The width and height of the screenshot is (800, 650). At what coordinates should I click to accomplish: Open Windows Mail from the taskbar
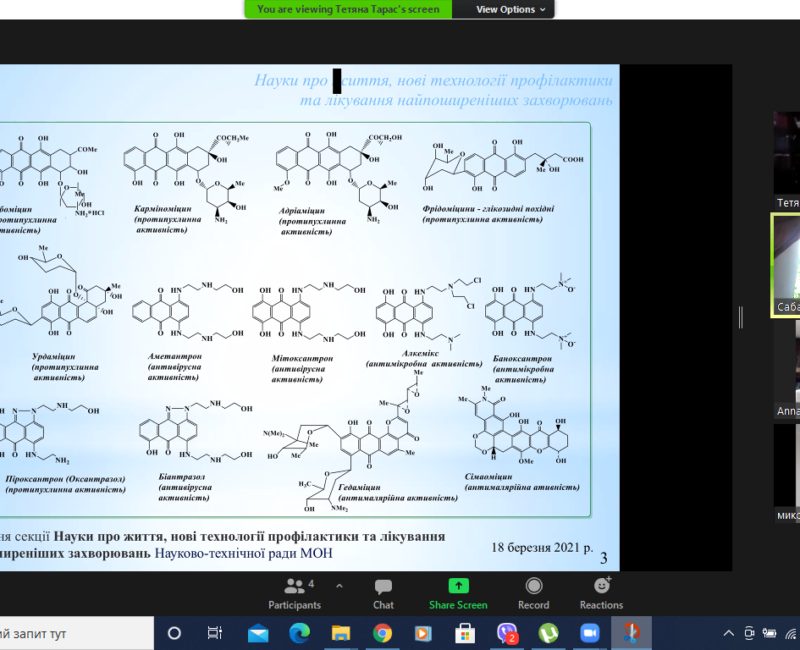[258, 633]
